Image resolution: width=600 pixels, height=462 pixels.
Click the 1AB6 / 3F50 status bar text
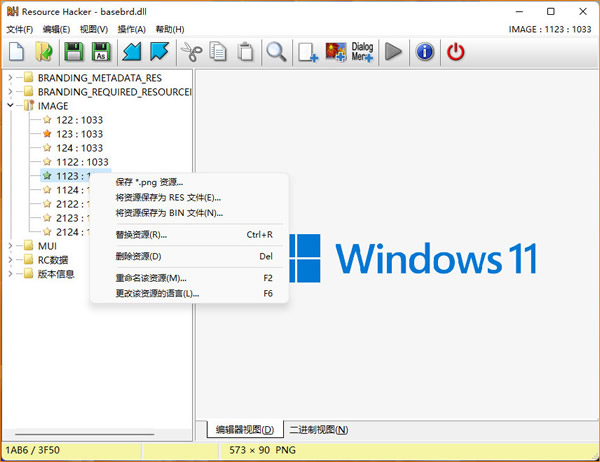click(33, 450)
